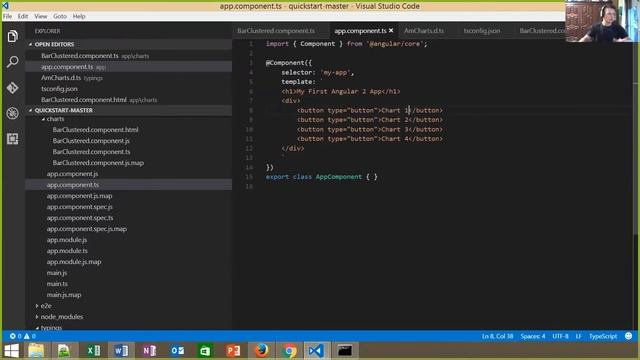
Task: Close the app.component.ts editor tab
Action: click(391, 31)
